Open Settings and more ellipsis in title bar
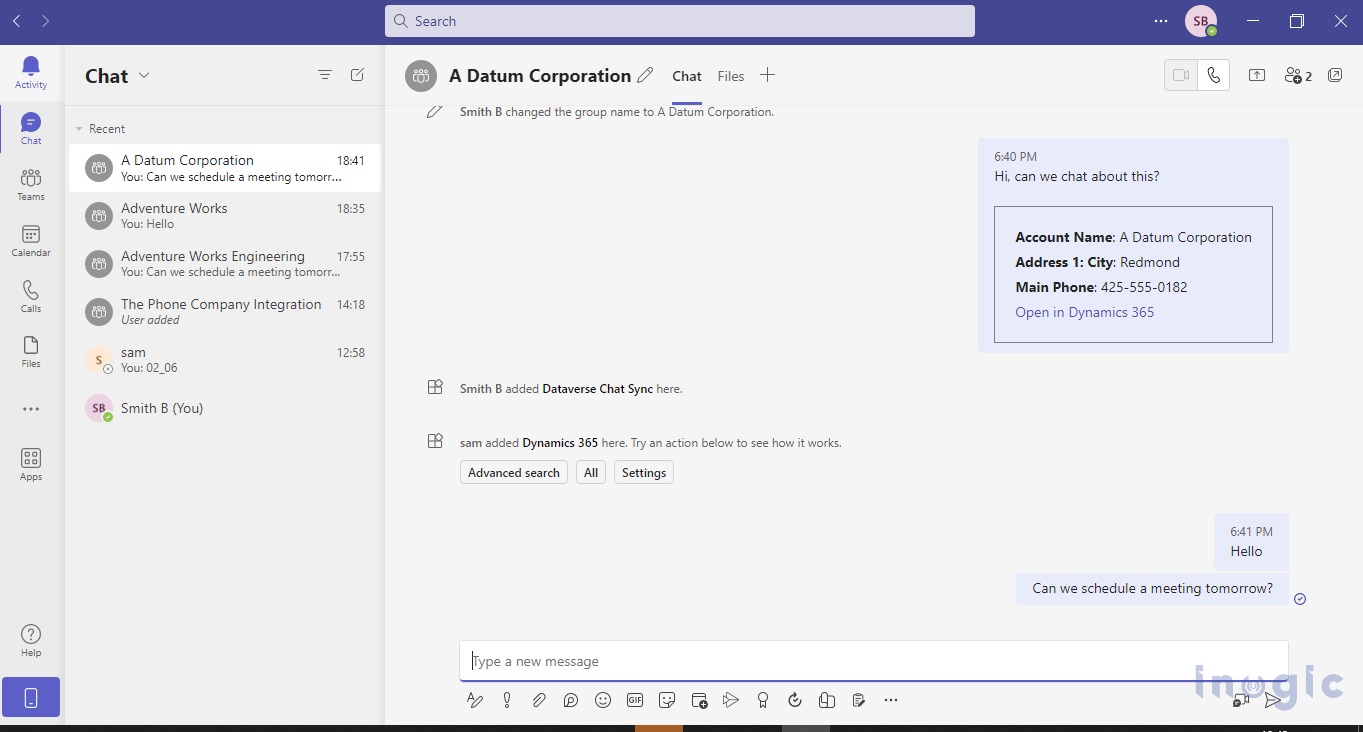Screen dimensions: 1363x732 pyautogui.click(x=1160, y=21)
